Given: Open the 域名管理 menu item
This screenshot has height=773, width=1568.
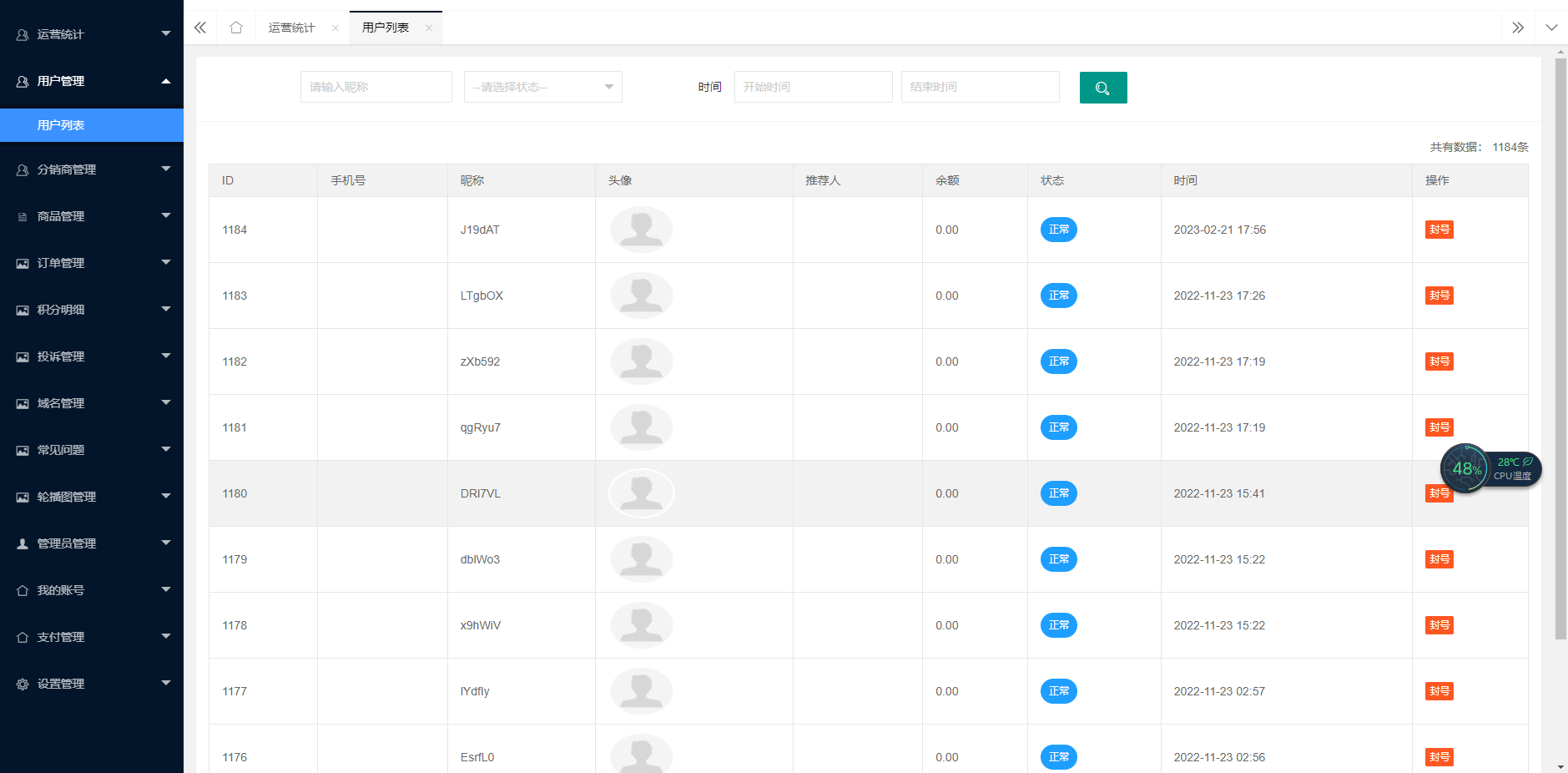Looking at the screenshot, I should (x=92, y=403).
